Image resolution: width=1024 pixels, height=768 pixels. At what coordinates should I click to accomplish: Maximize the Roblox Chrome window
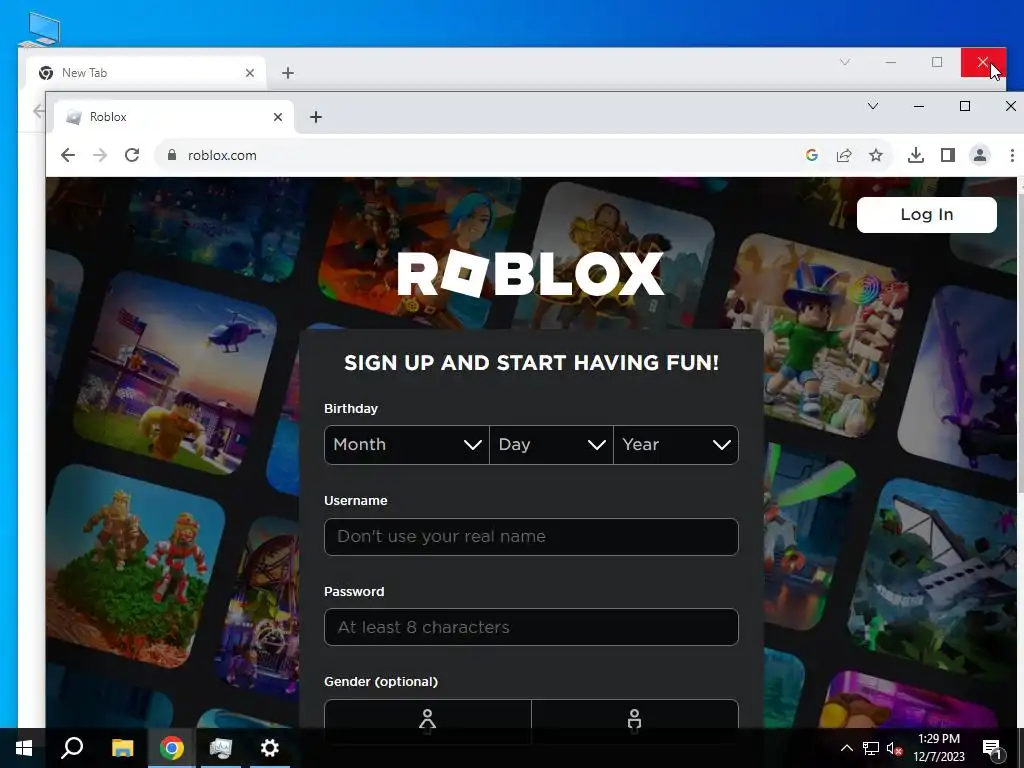tap(965, 106)
